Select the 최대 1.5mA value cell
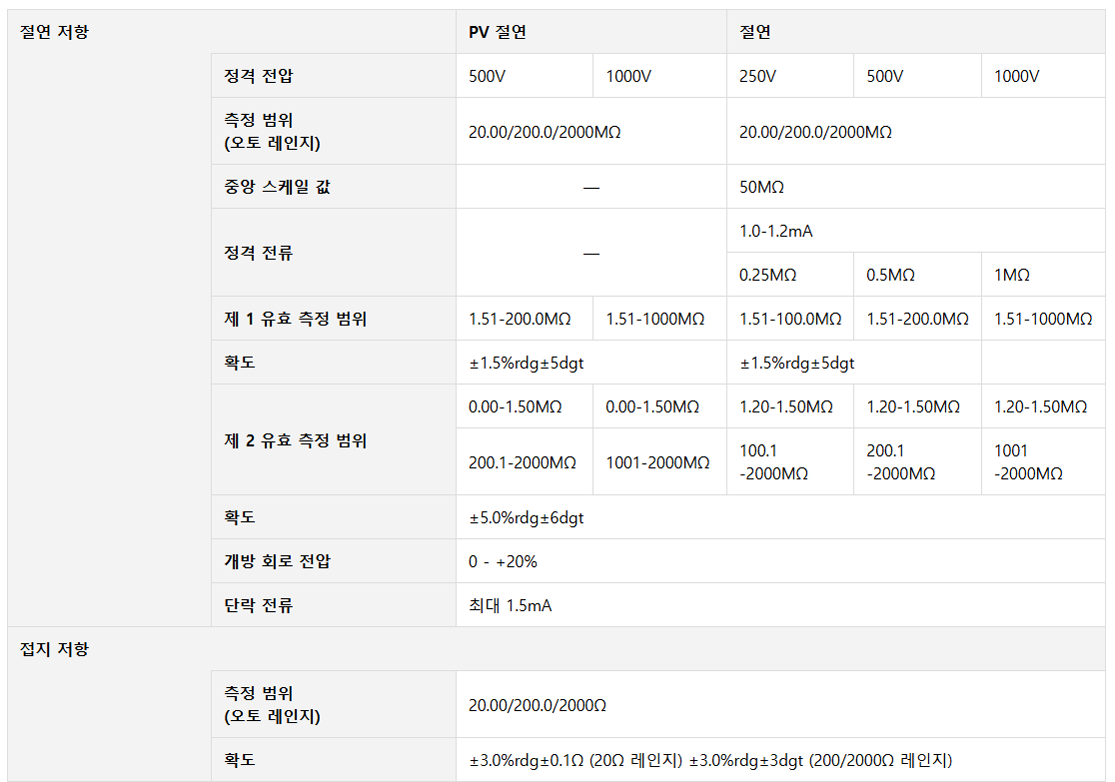 point(510,605)
